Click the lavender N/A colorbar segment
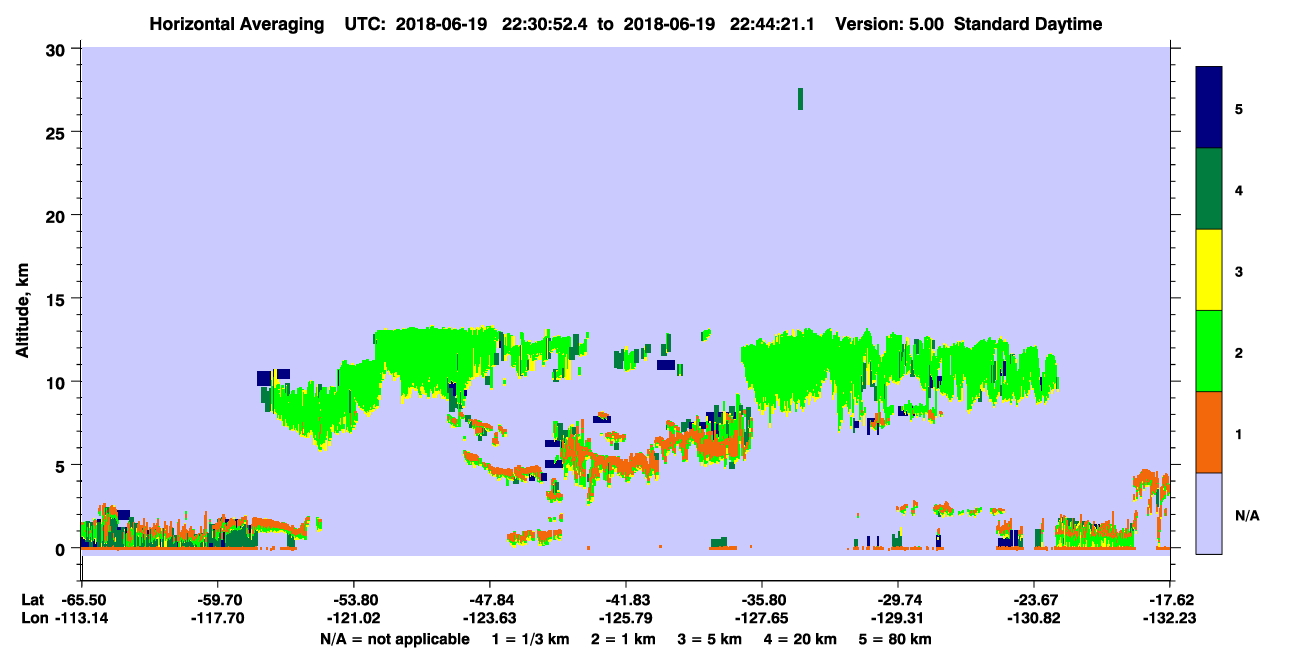 point(1209,513)
